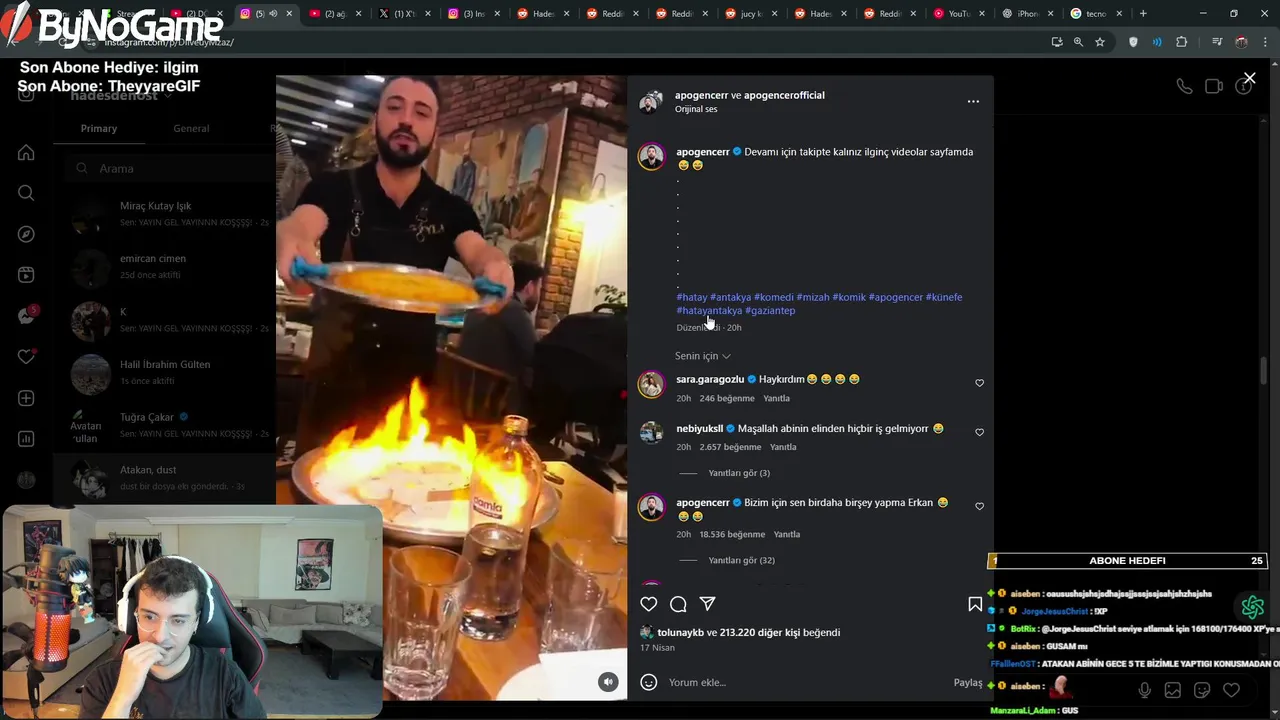The height and width of the screenshot is (720, 1280).
Task: Select the Primary messages tab
Action: pos(99,128)
